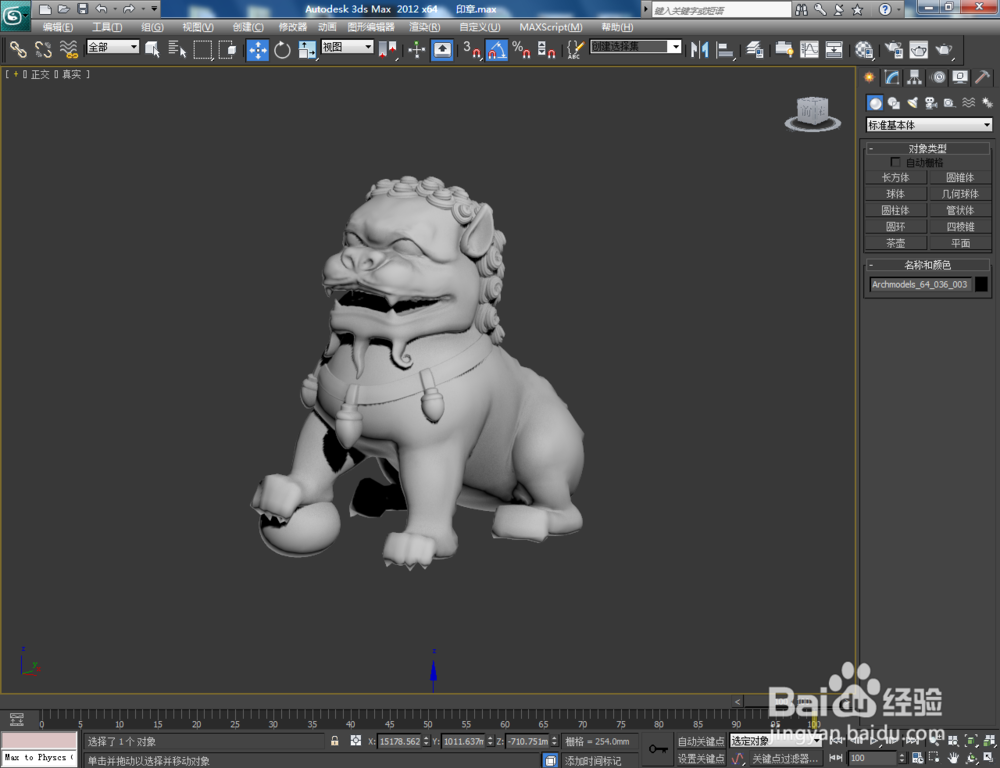Click the 几何球体 geosphere button
Screen dimensions: 1000x768
coord(960,194)
